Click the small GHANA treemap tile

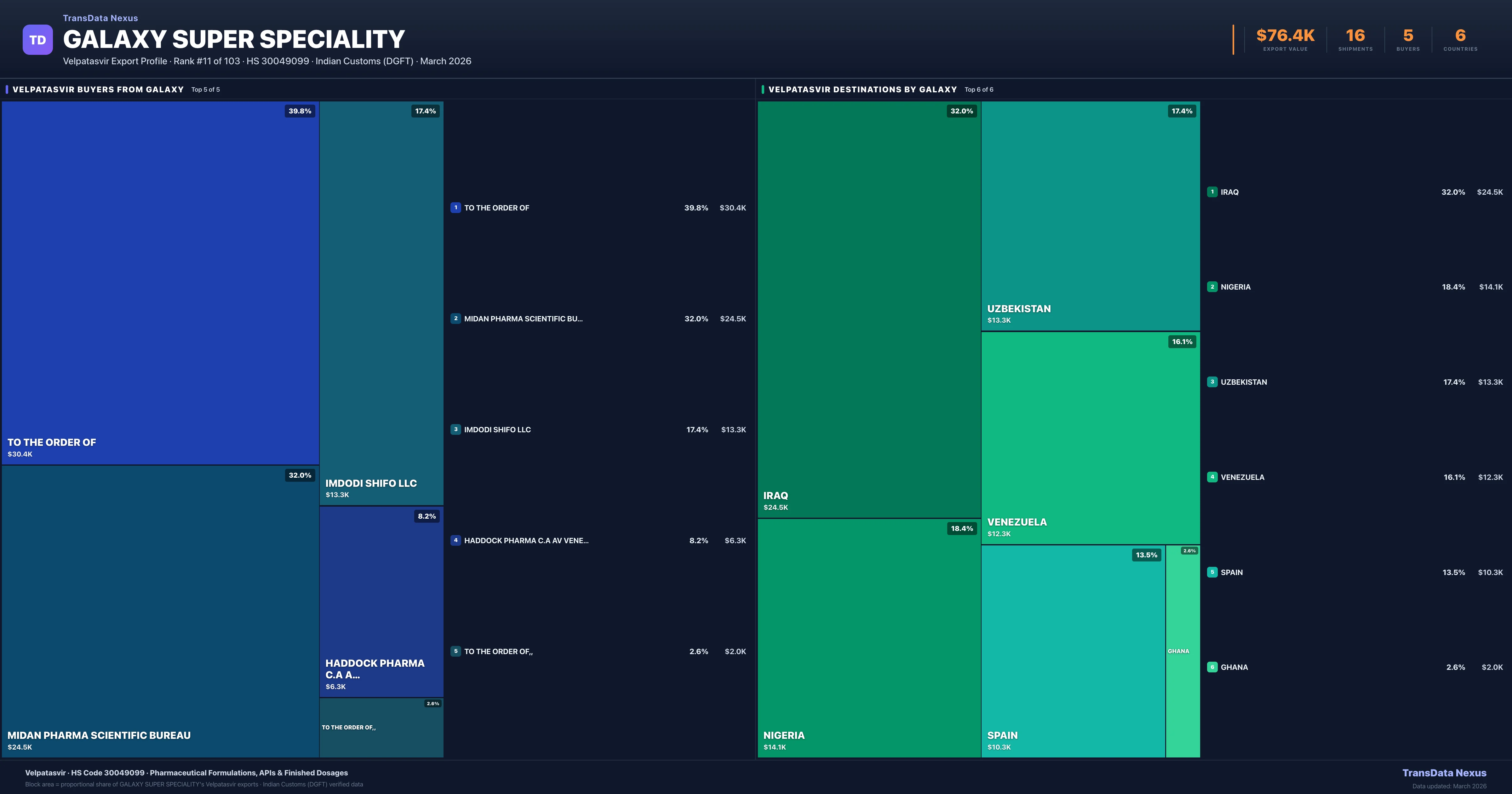pyautogui.click(x=1182, y=651)
